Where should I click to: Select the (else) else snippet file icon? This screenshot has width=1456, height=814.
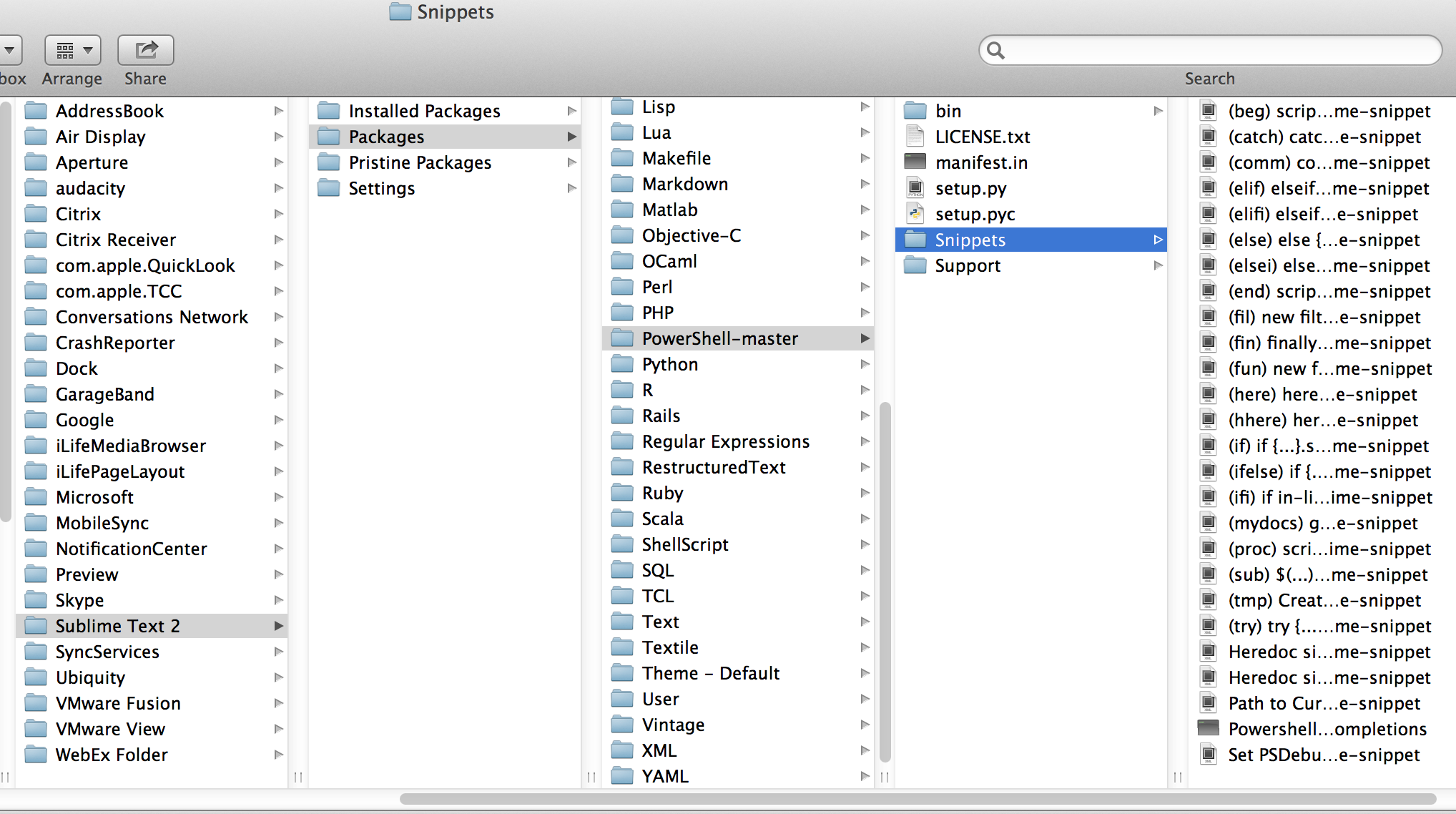tap(1209, 240)
